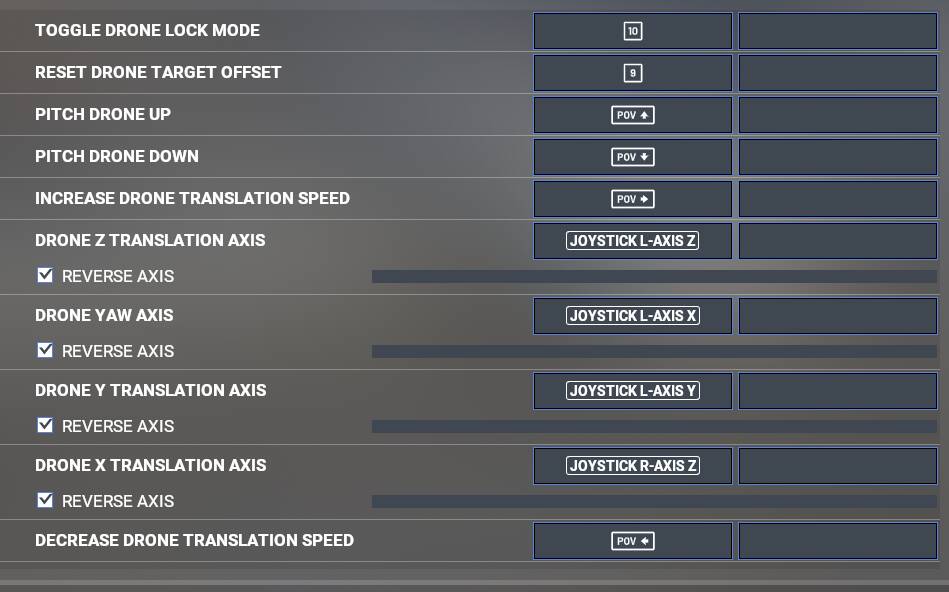The width and height of the screenshot is (949, 592).
Task: Click the empty secondary binding for Drone X Translation Axis
Action: [x=838, y=466]
